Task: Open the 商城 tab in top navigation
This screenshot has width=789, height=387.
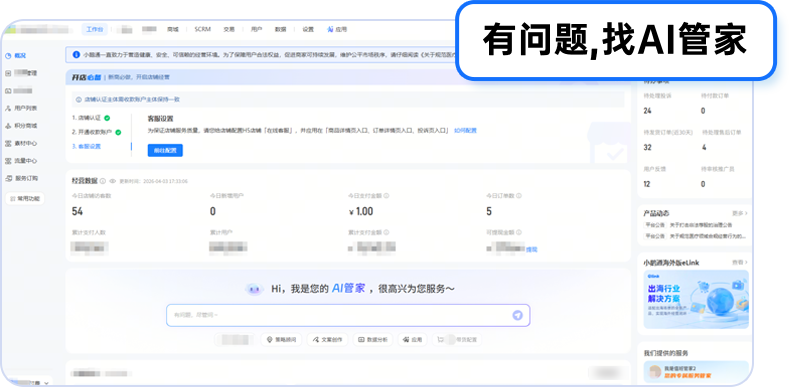Action: tap(173, 30)
